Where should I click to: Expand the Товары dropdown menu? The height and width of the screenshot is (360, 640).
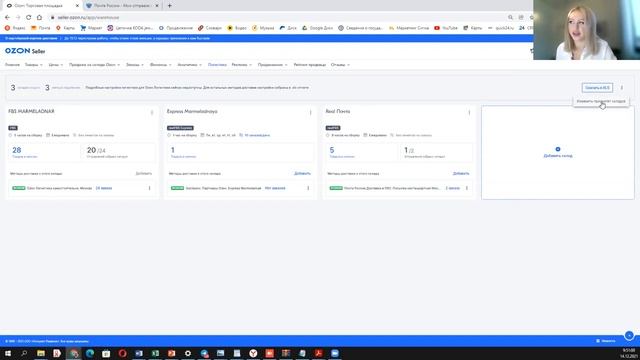coord(33,65)
